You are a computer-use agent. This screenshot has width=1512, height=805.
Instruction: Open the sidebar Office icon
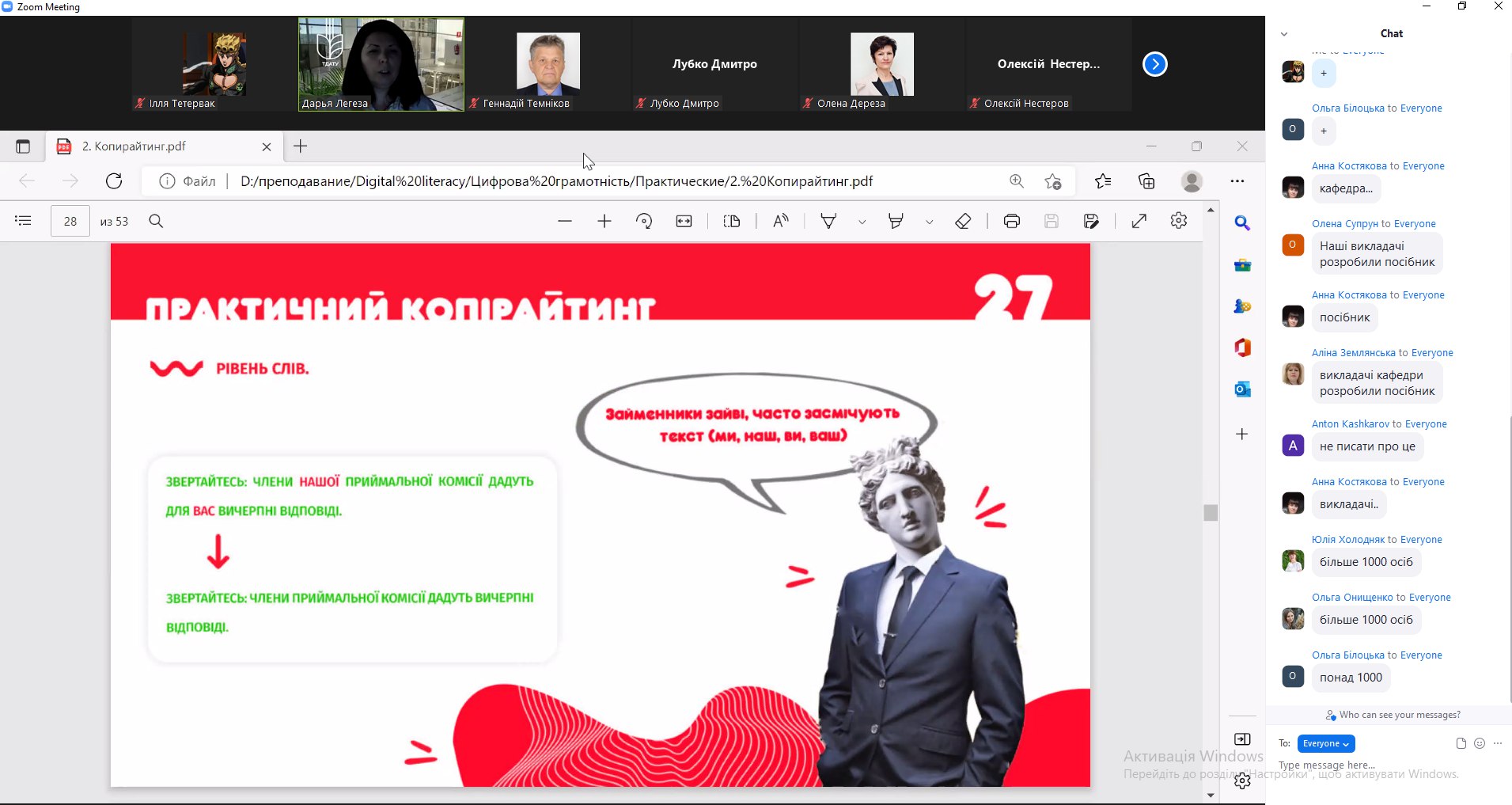coord(1242,347)
